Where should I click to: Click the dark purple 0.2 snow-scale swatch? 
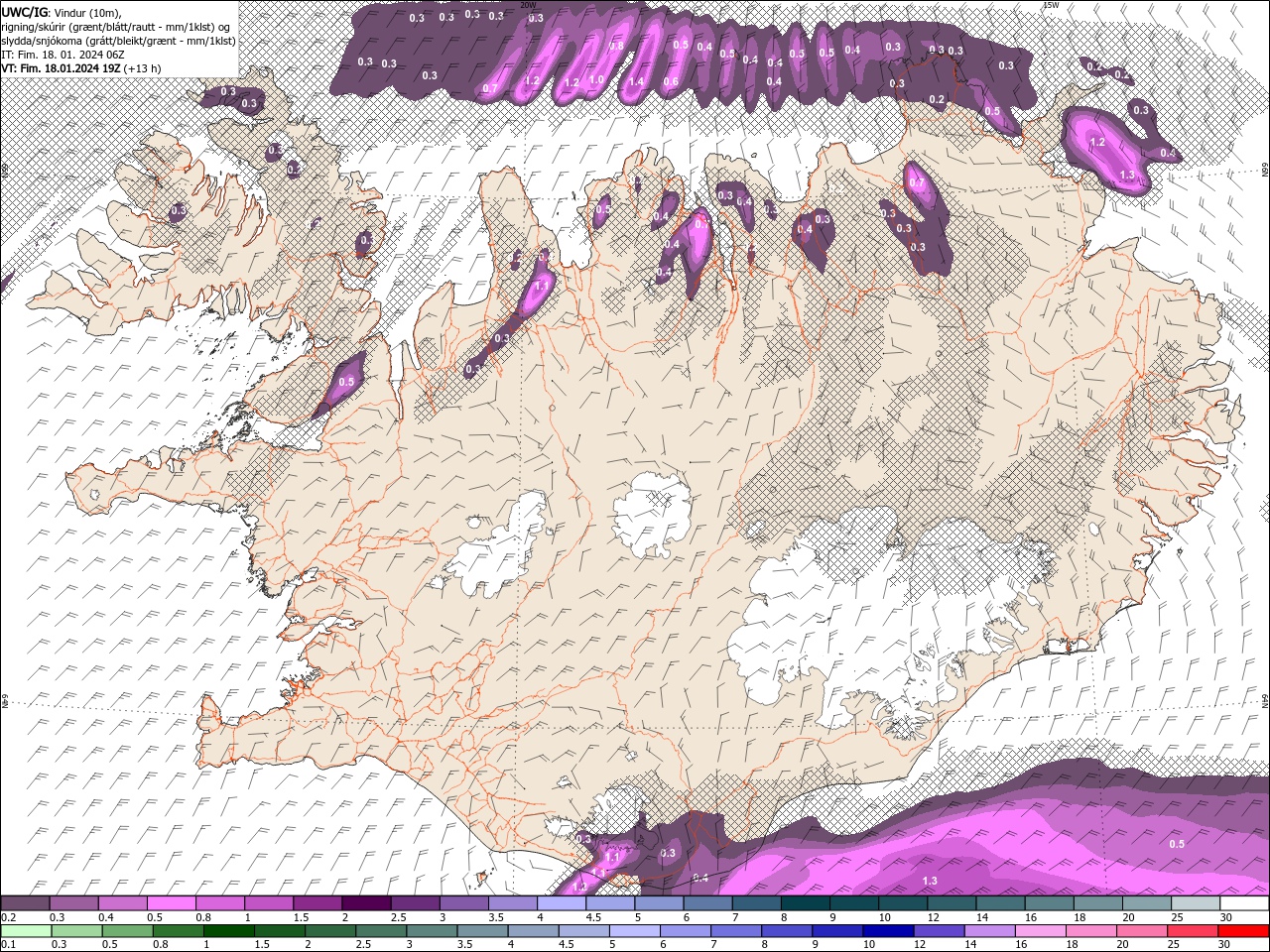25,903
